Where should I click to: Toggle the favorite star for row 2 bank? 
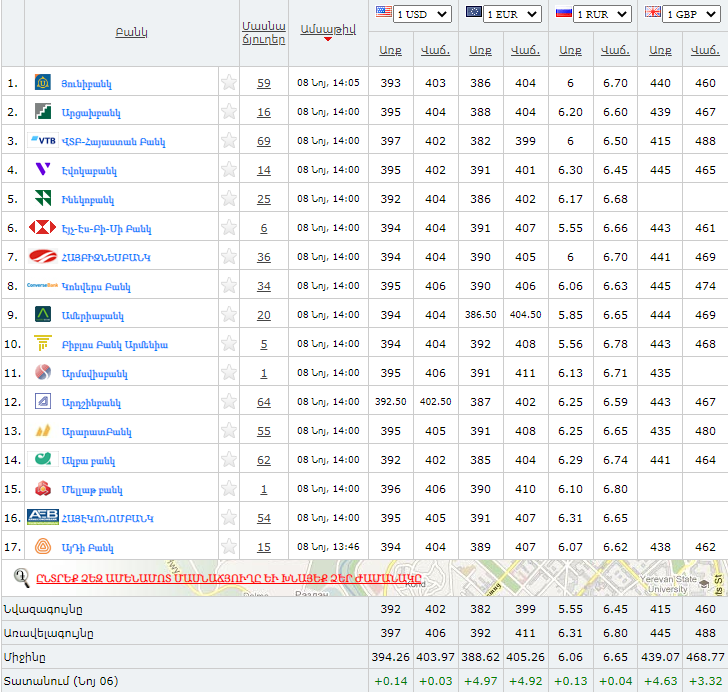pos(229,111)
